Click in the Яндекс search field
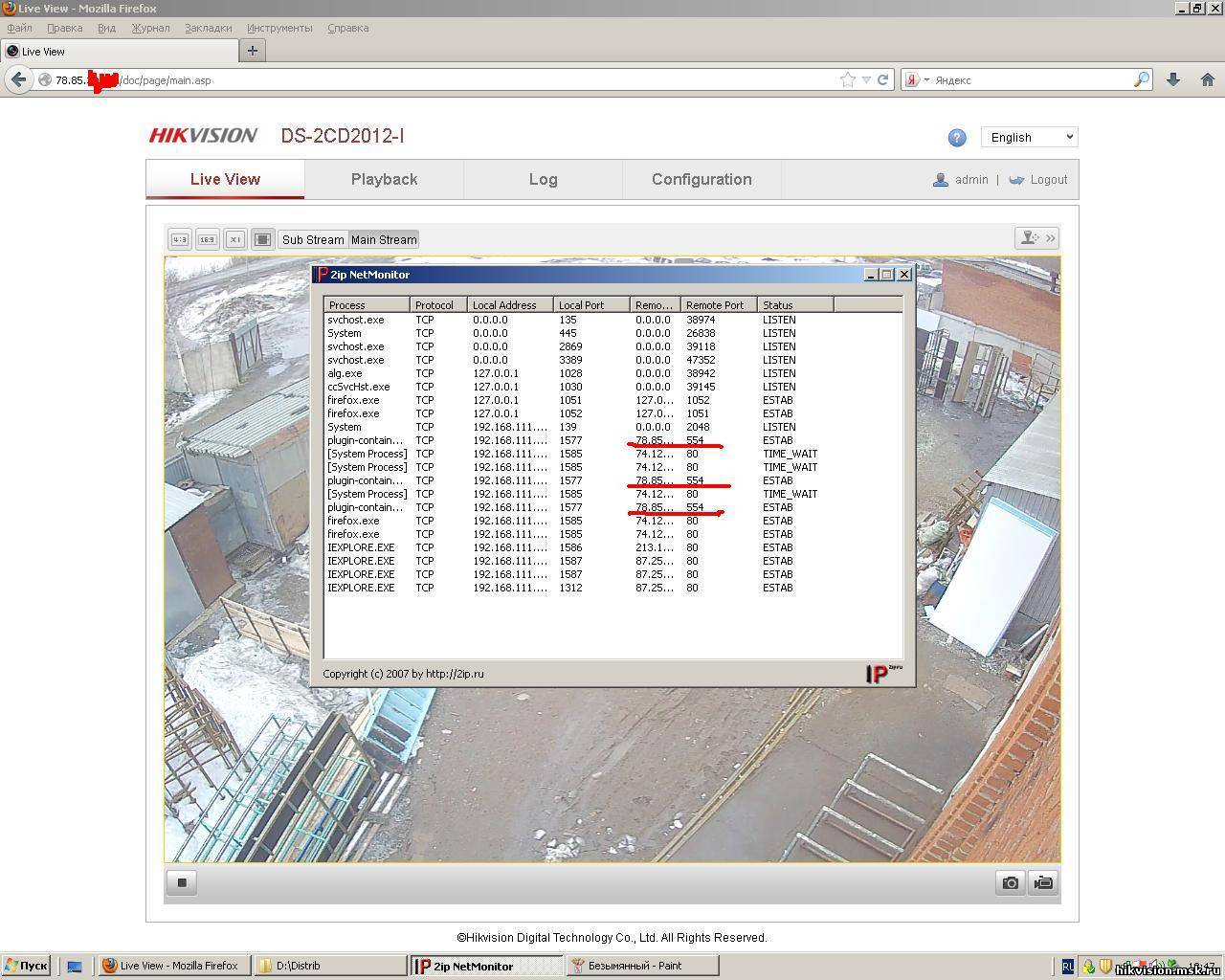 [1032, 80]
